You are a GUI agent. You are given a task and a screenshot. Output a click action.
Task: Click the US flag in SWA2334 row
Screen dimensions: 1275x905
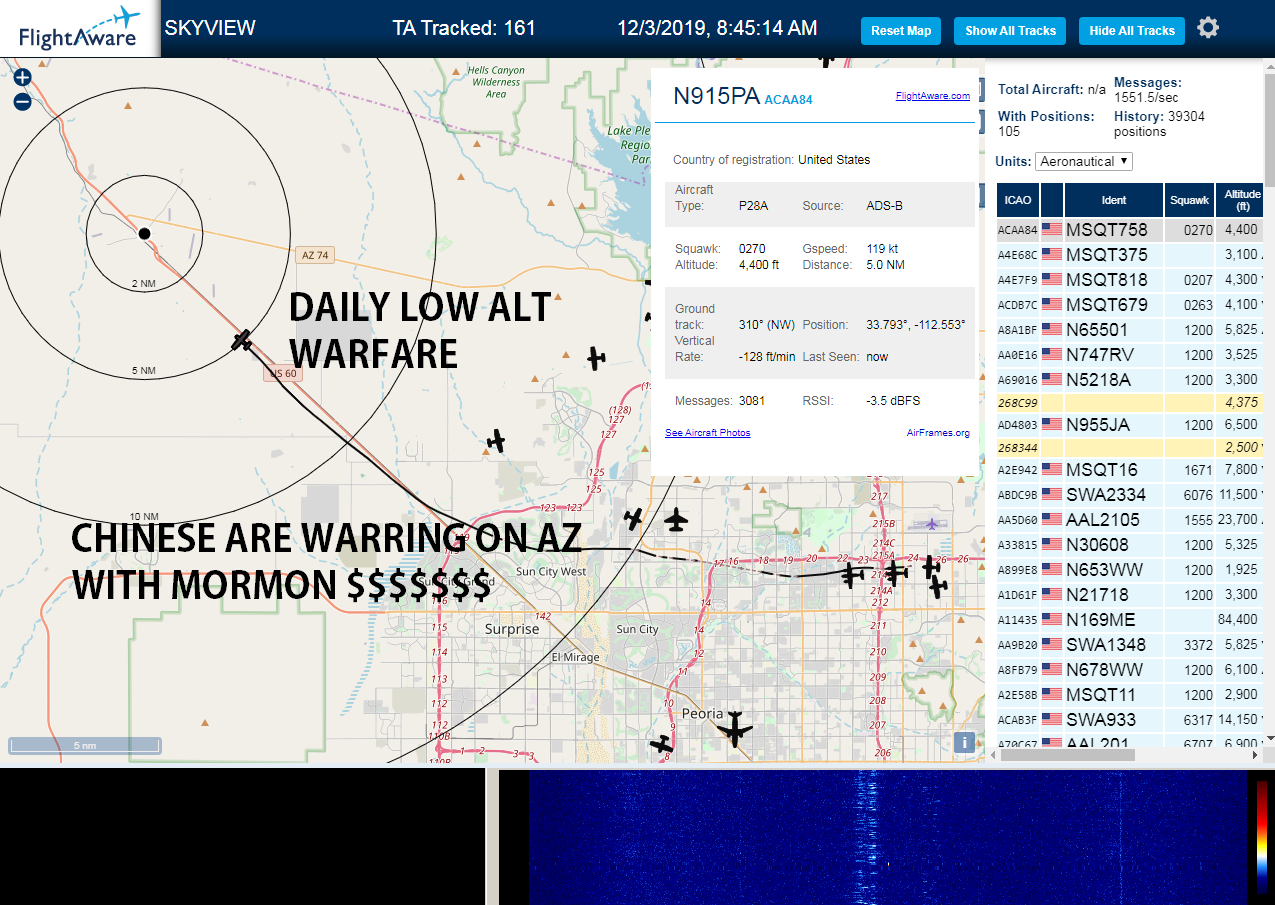coord(1052,494)
